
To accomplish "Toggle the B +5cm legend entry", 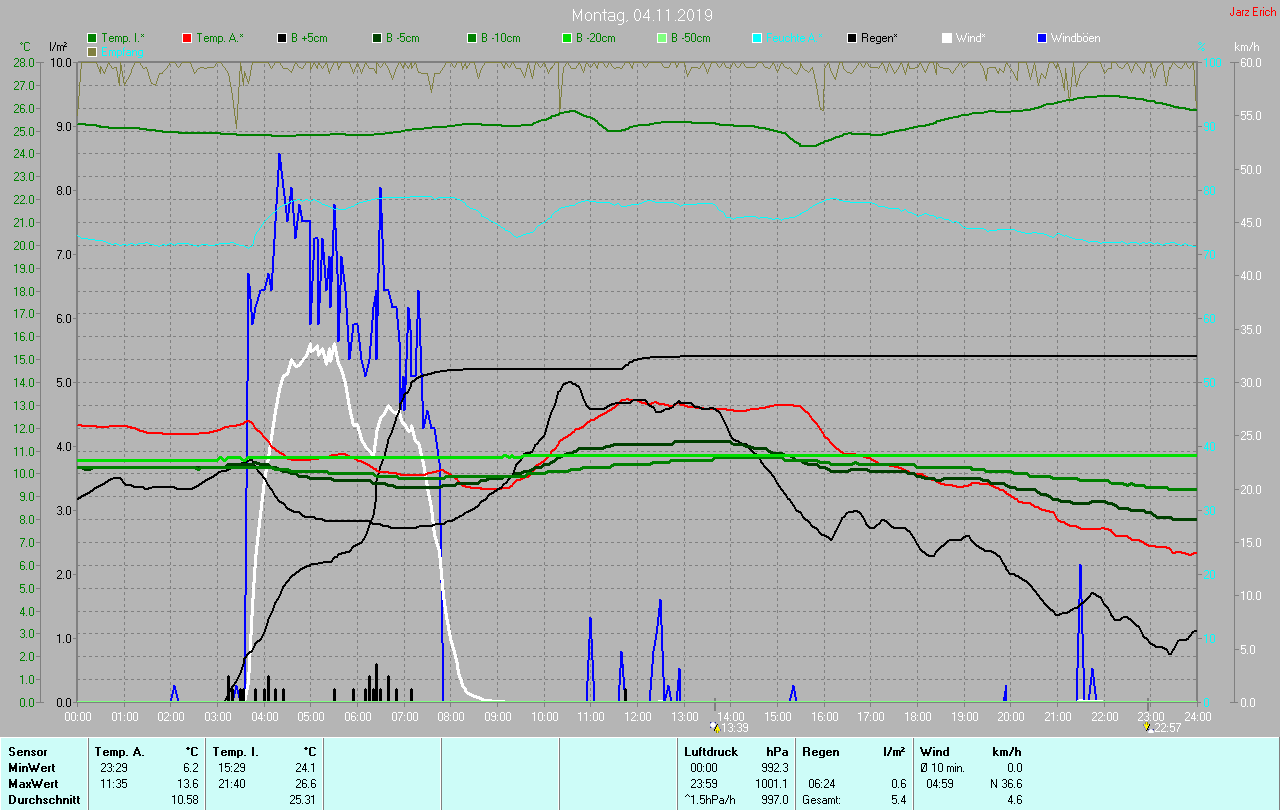I will tap(282, 38).
